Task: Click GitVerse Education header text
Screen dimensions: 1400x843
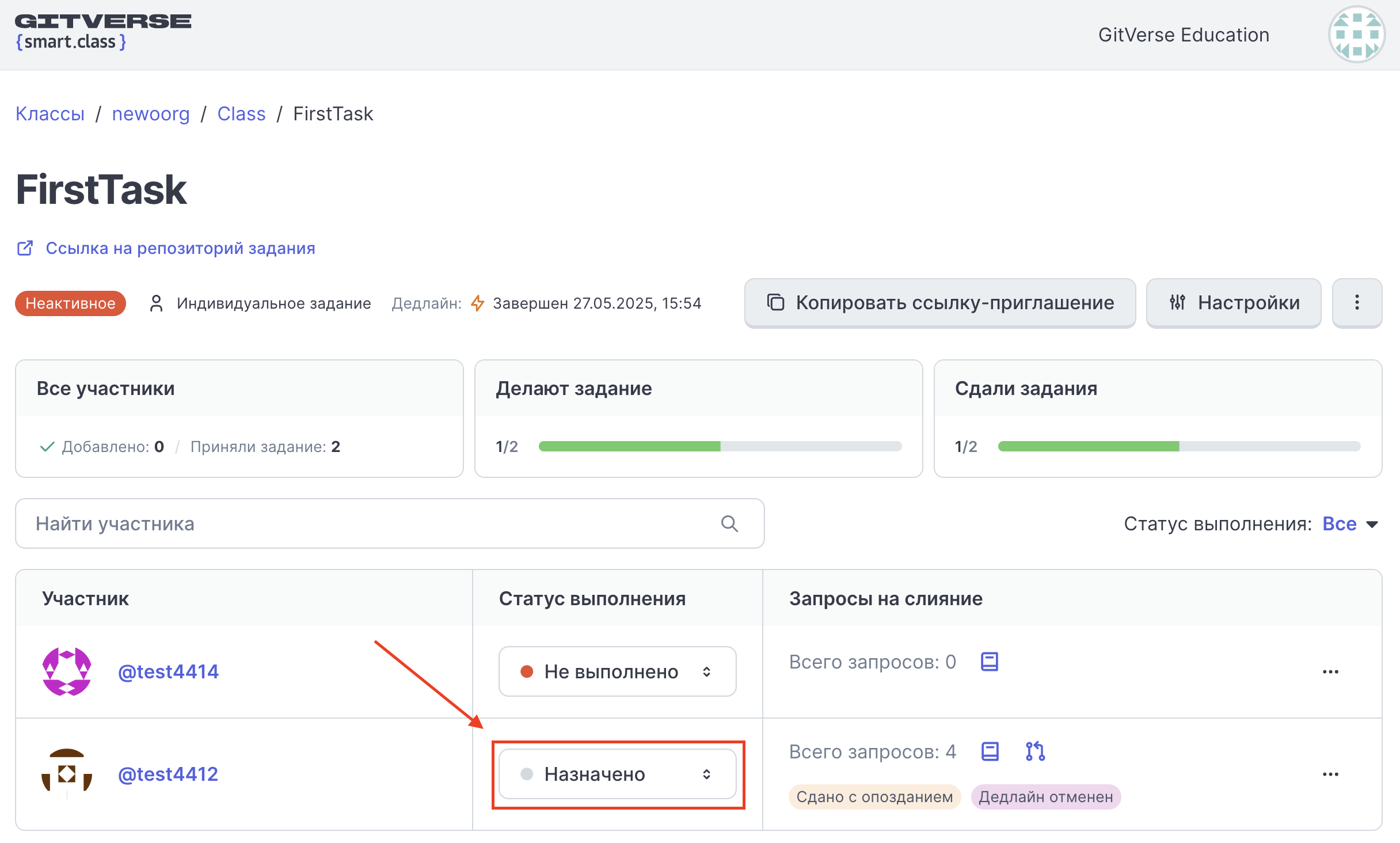Action: click(1184, 35)
